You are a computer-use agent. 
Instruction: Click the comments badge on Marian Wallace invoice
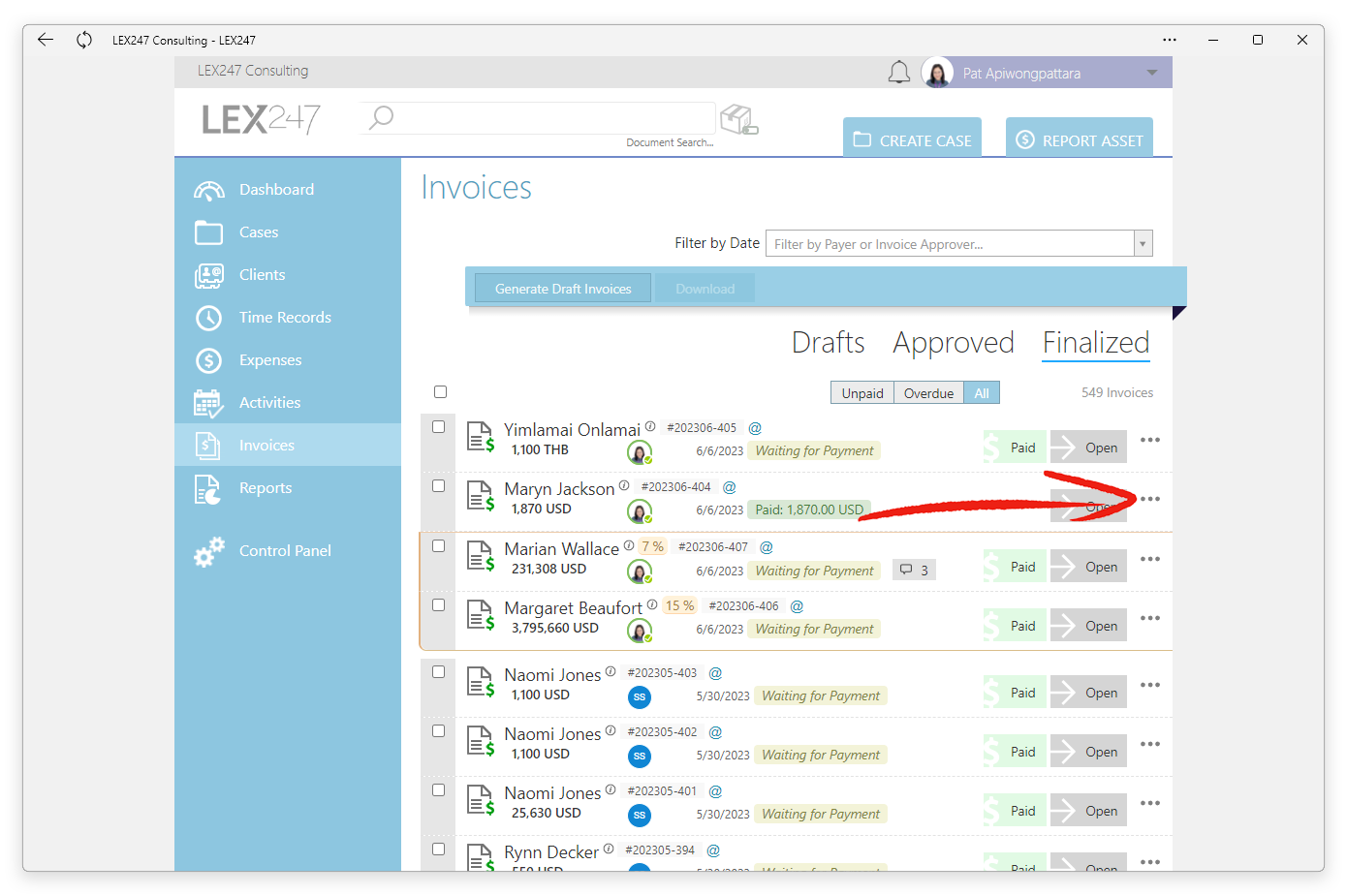[x=914, y=570]
